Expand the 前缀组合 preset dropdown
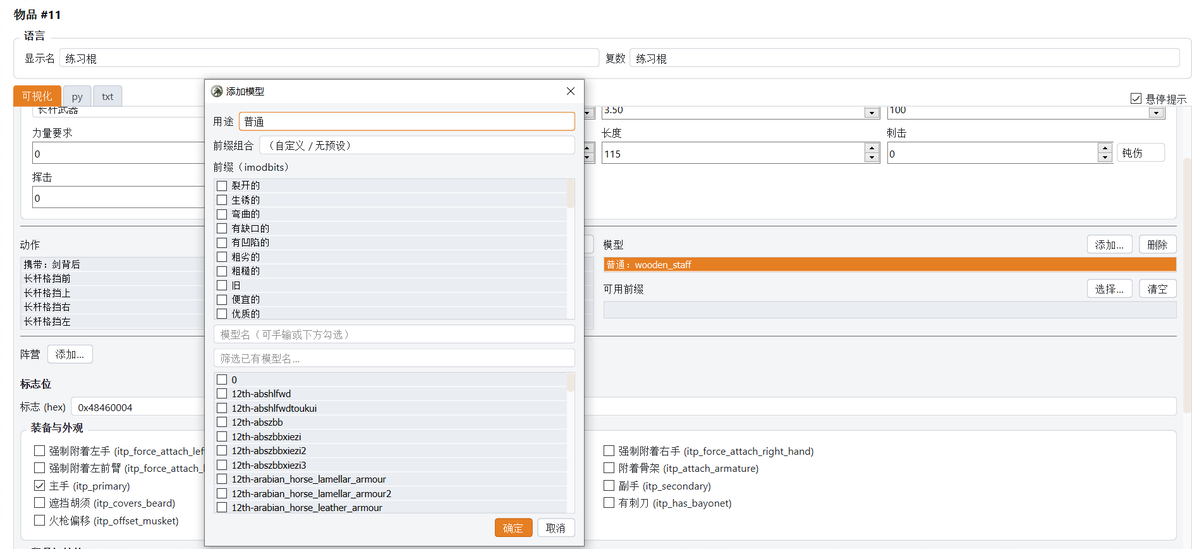The width and height of the screenshot is (1192, 549). pos(417,145)
